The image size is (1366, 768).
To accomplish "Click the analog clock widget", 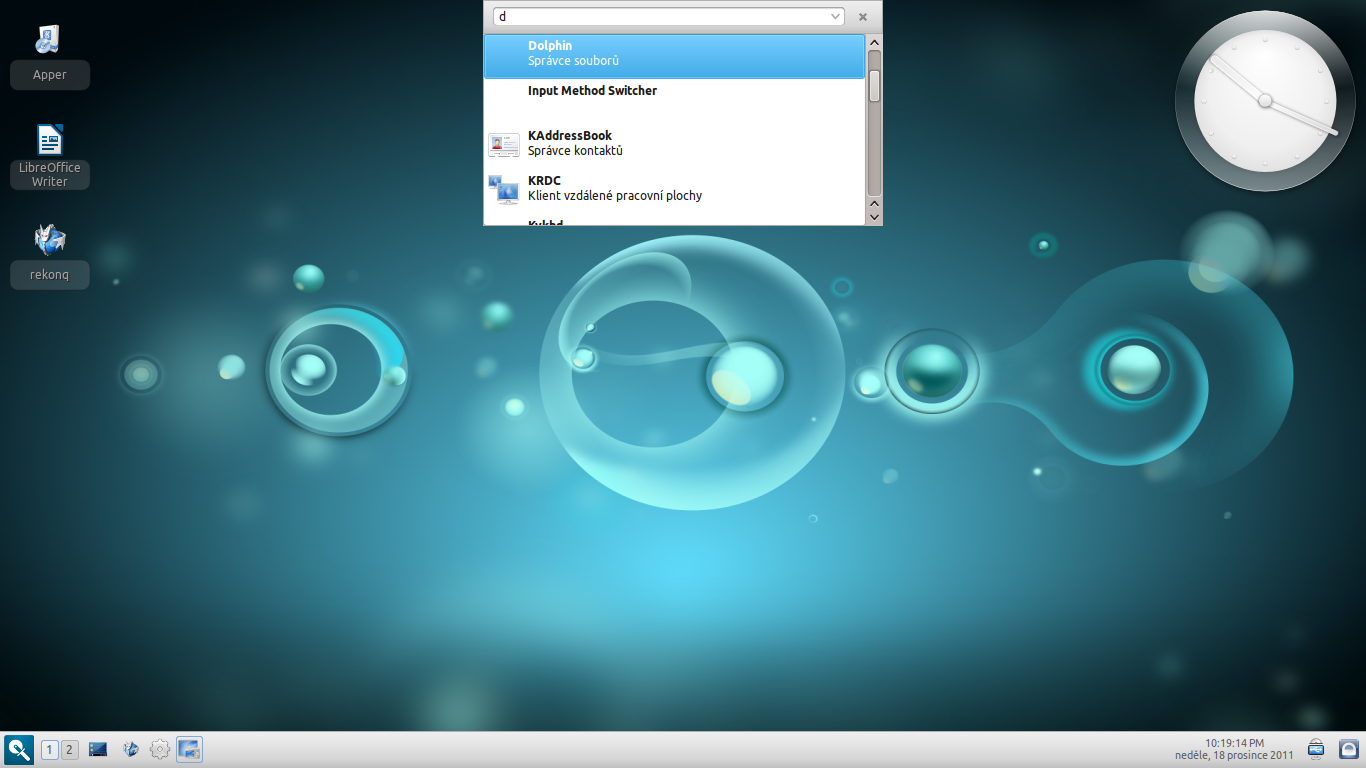I will click(x=1265, y=100).
